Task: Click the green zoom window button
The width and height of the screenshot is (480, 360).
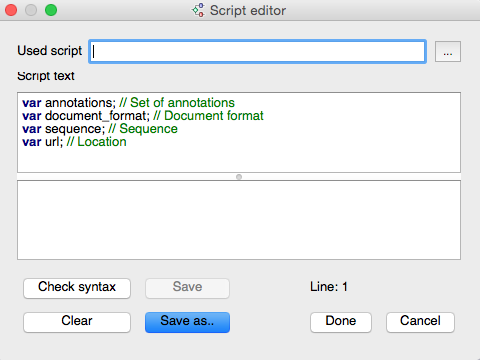Action: coord(51,10)
